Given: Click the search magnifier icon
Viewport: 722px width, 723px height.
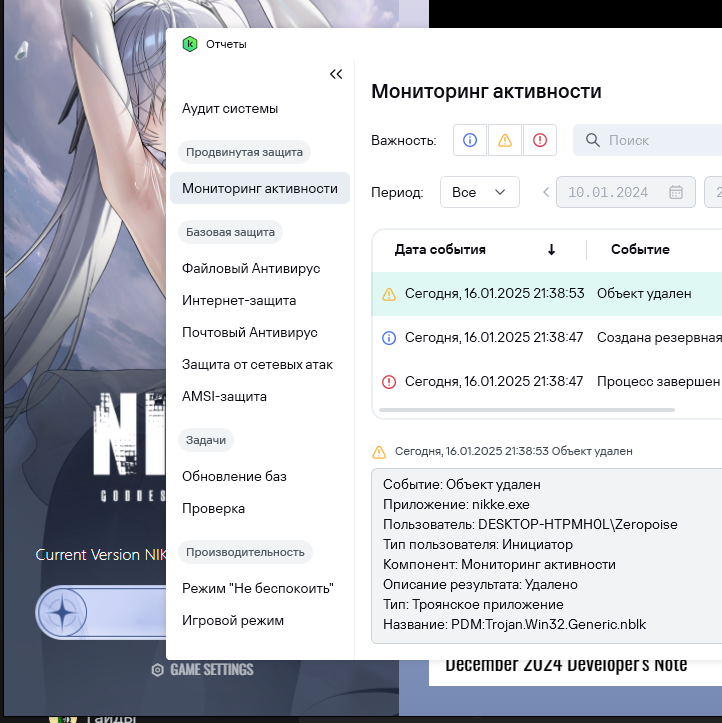Looking at the screenshot, I should point(592,140).
